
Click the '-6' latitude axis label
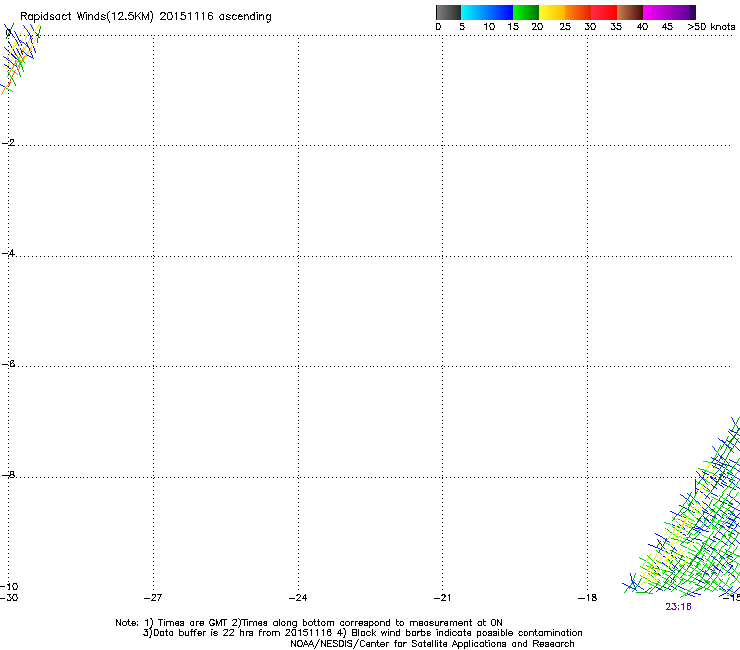(8, 364)
